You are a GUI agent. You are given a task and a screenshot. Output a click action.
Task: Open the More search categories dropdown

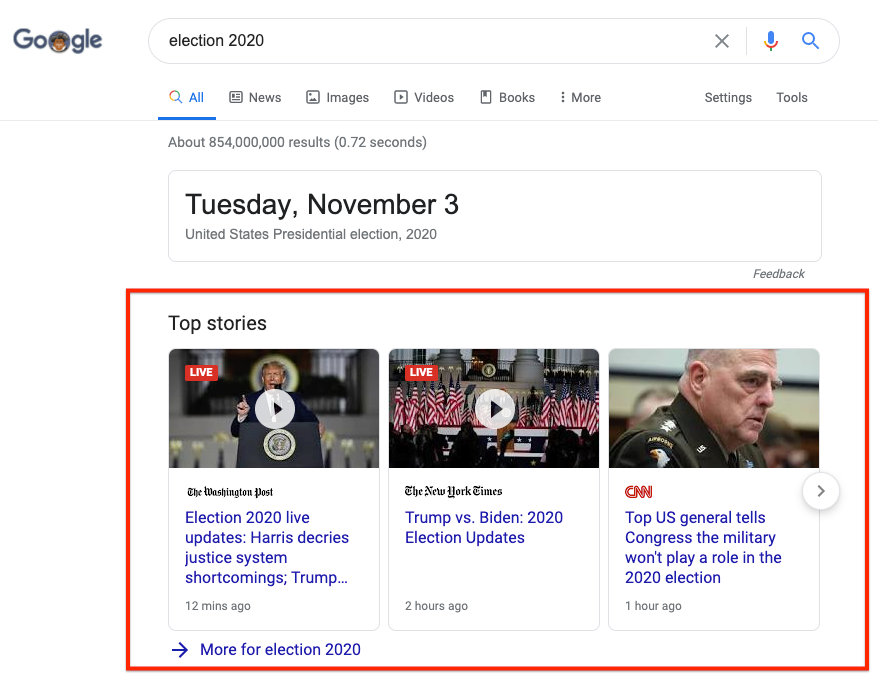click(x=580, y=97)
